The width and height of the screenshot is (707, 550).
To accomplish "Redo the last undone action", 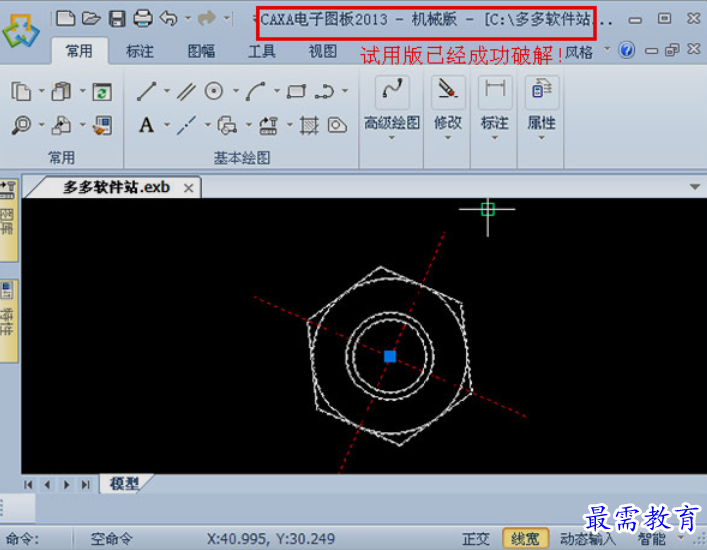I will (207, 18).
